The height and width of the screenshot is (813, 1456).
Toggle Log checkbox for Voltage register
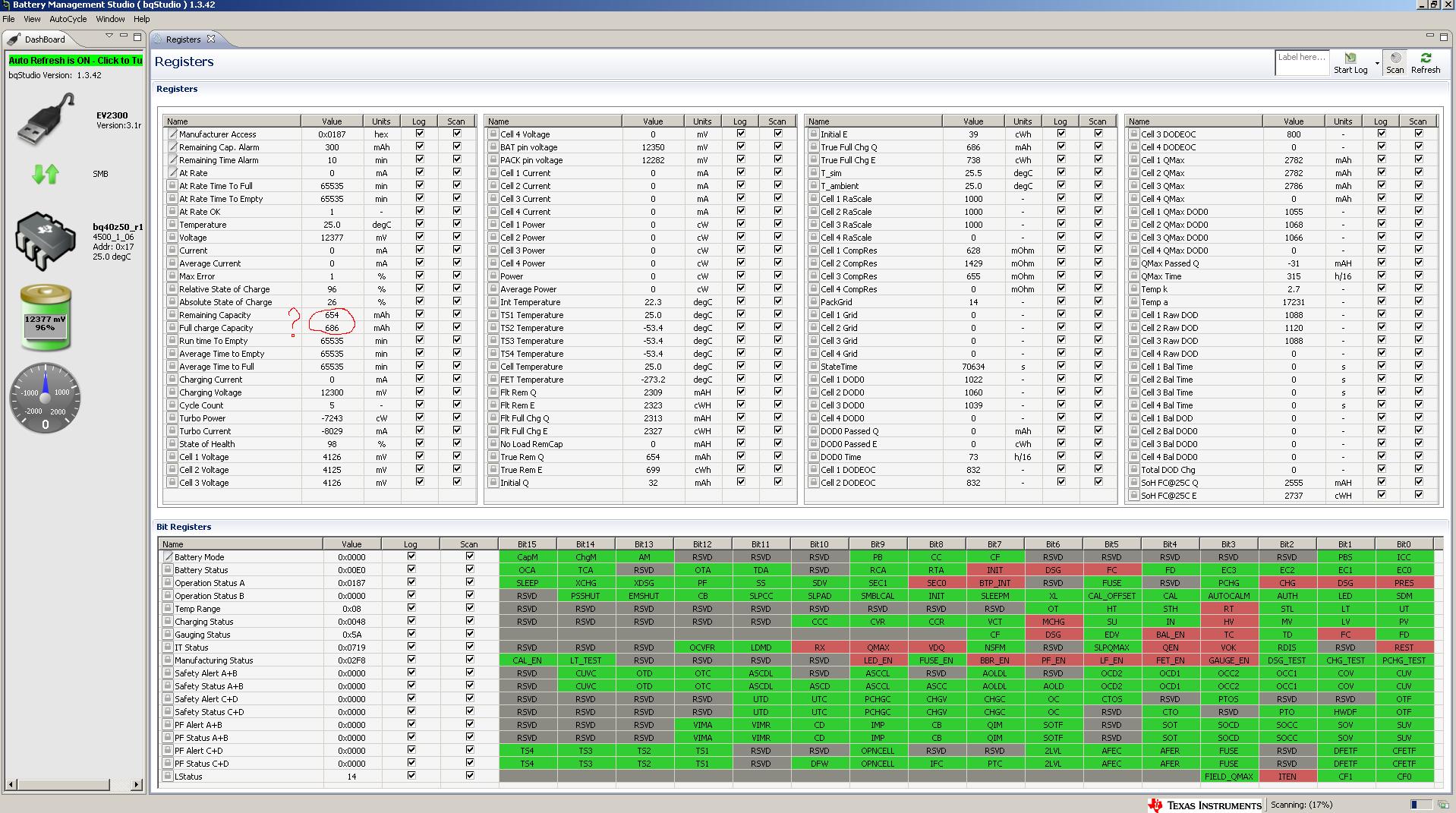(419, 237)
